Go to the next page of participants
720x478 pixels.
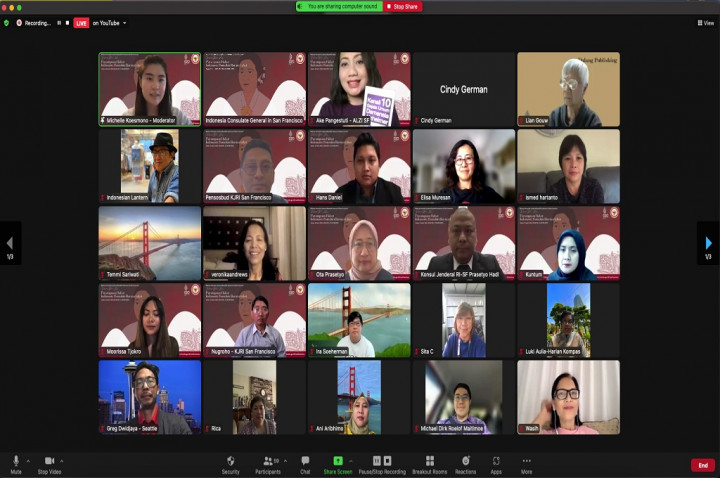[708, 243]
